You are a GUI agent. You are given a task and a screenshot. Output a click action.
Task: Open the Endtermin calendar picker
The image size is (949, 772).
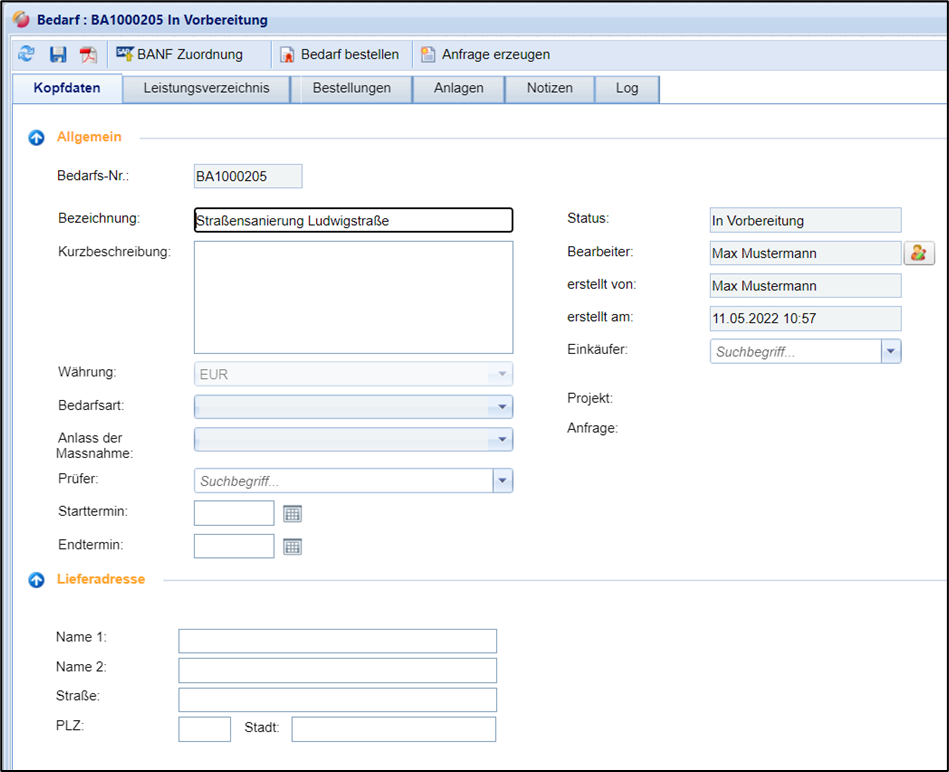click(292, 547)
